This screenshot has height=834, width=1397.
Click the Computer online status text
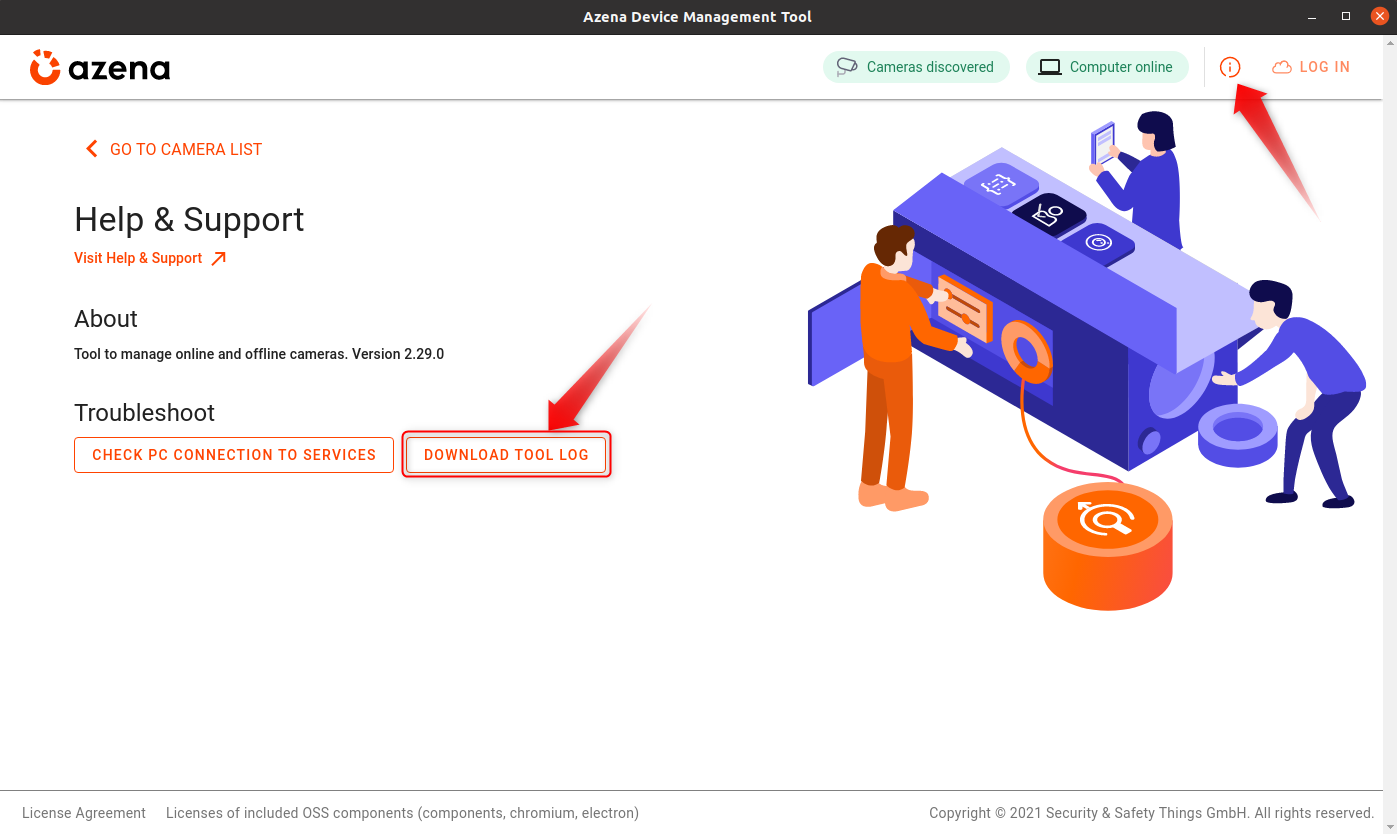pyautogui.click(x=1121, y=67)
